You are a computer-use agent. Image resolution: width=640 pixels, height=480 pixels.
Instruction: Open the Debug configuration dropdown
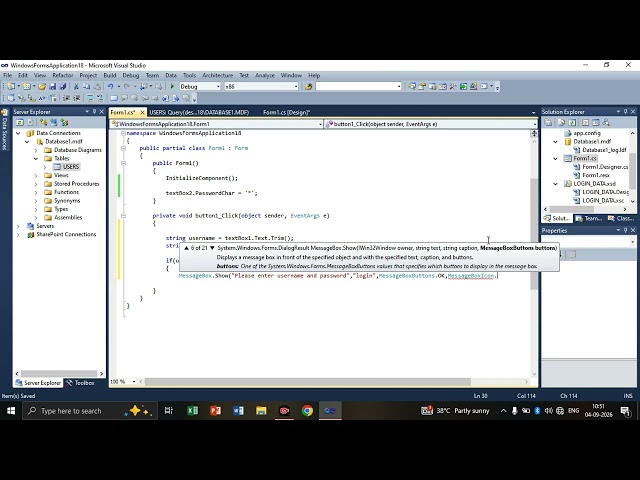[x=218, y=87]
